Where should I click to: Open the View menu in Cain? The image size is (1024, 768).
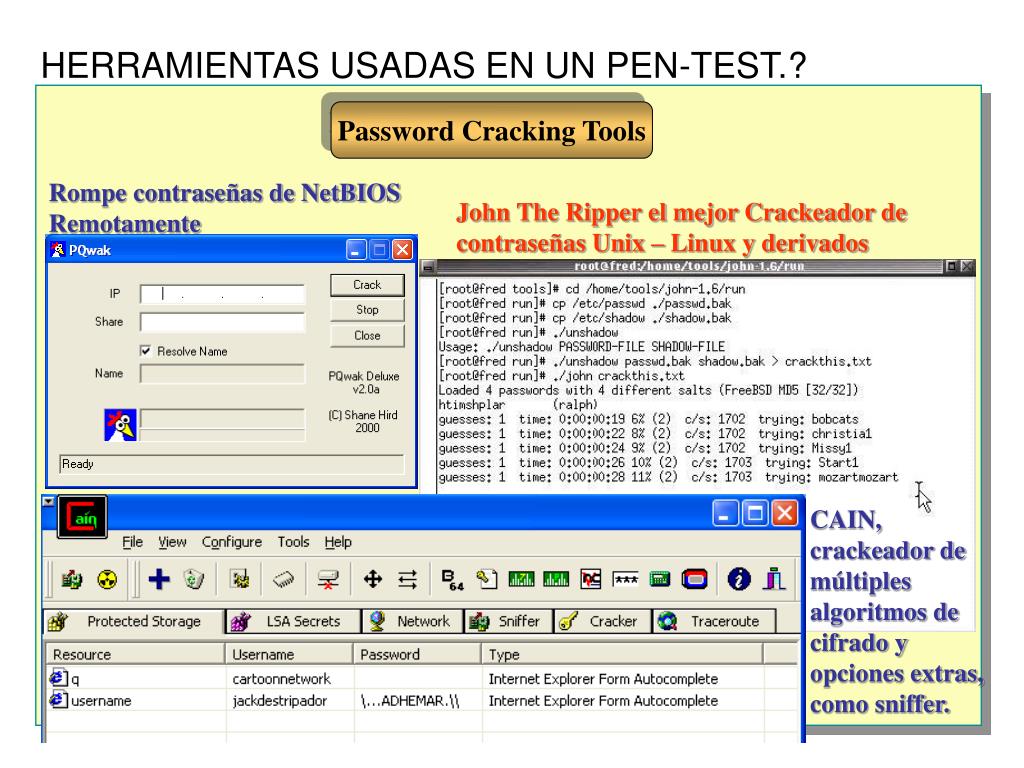172,542
